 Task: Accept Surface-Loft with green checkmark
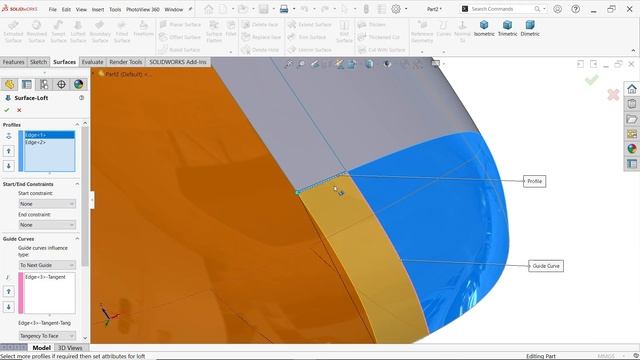(x=7, y=110)
